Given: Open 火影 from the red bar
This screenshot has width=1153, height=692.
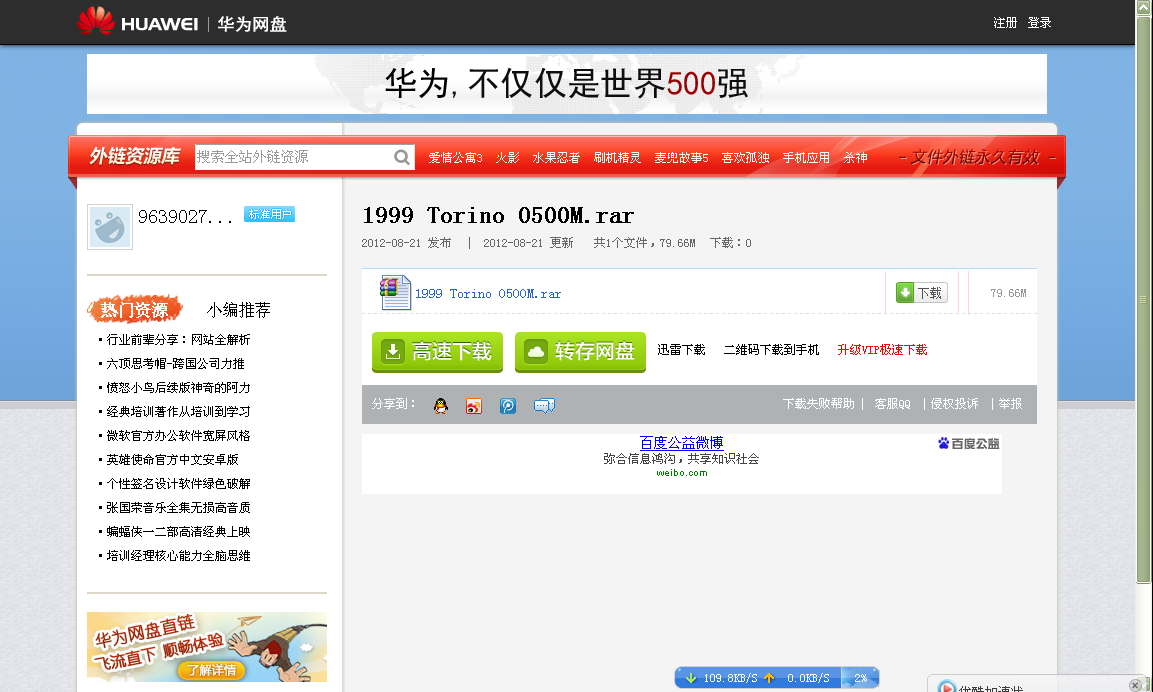Looking at the screenshot, I should [507, 158].
